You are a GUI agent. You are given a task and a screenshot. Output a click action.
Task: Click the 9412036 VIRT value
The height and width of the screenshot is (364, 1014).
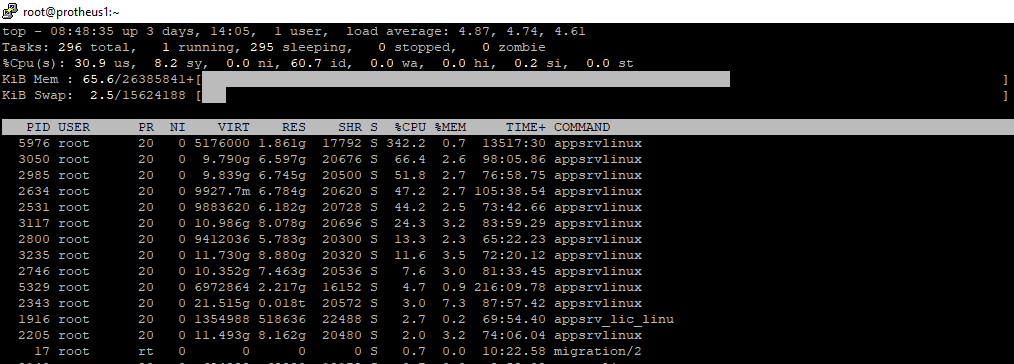[x=222, y=239]
